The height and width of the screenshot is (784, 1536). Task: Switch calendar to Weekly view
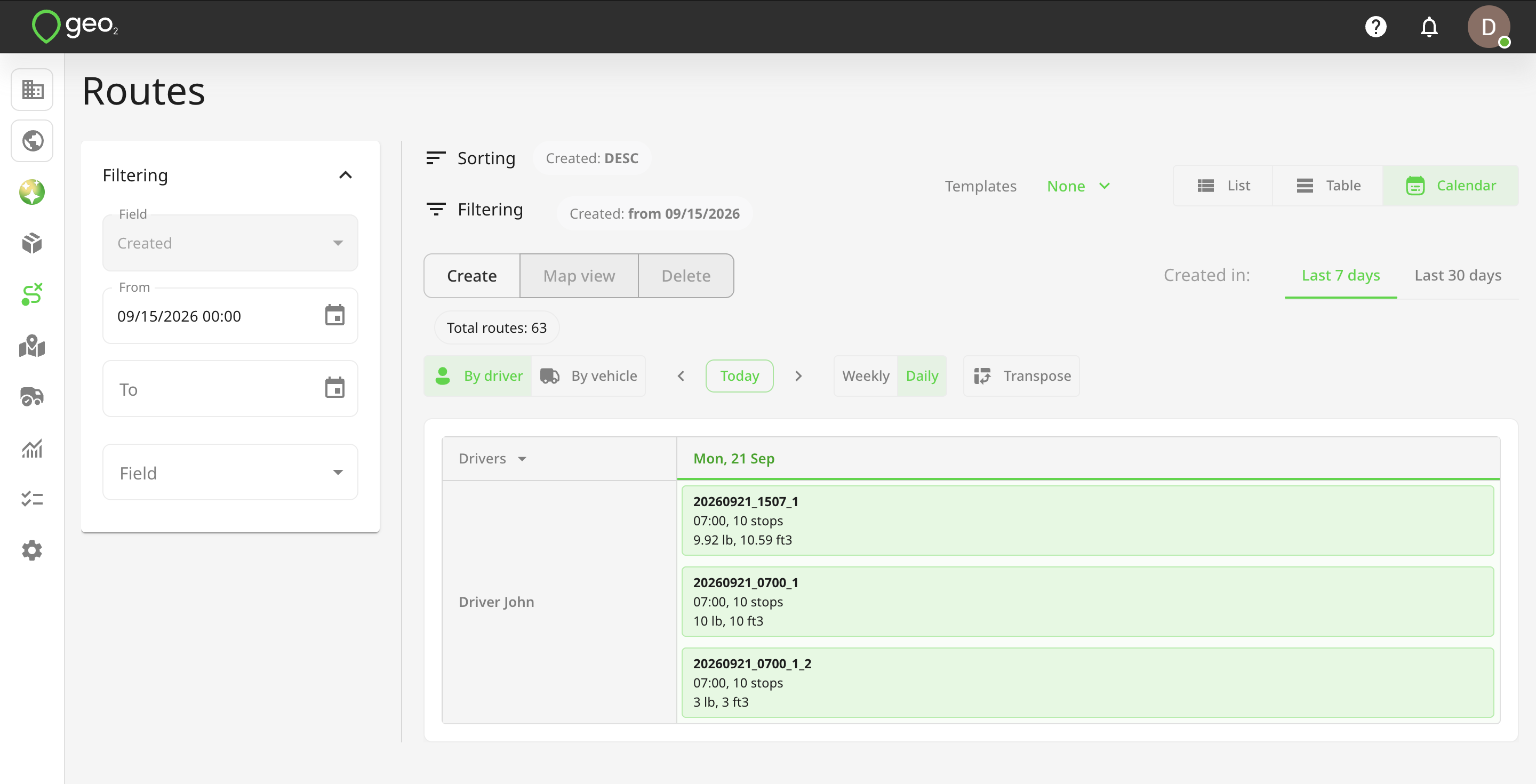[866, 375]
